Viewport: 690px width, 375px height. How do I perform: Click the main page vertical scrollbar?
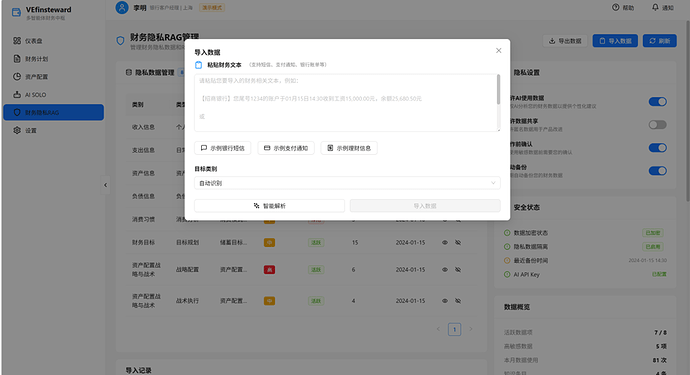point(687,111)
